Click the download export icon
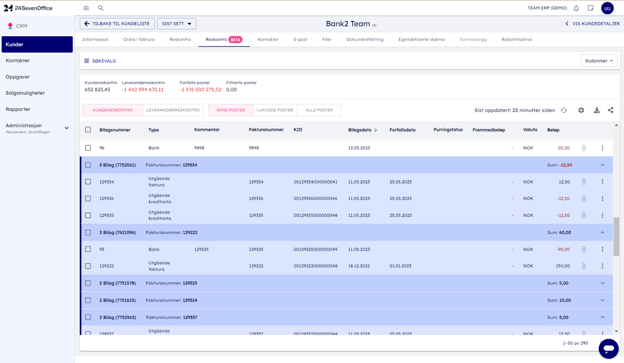This screenshot has width=624, height=363. [x=597, y=110]
